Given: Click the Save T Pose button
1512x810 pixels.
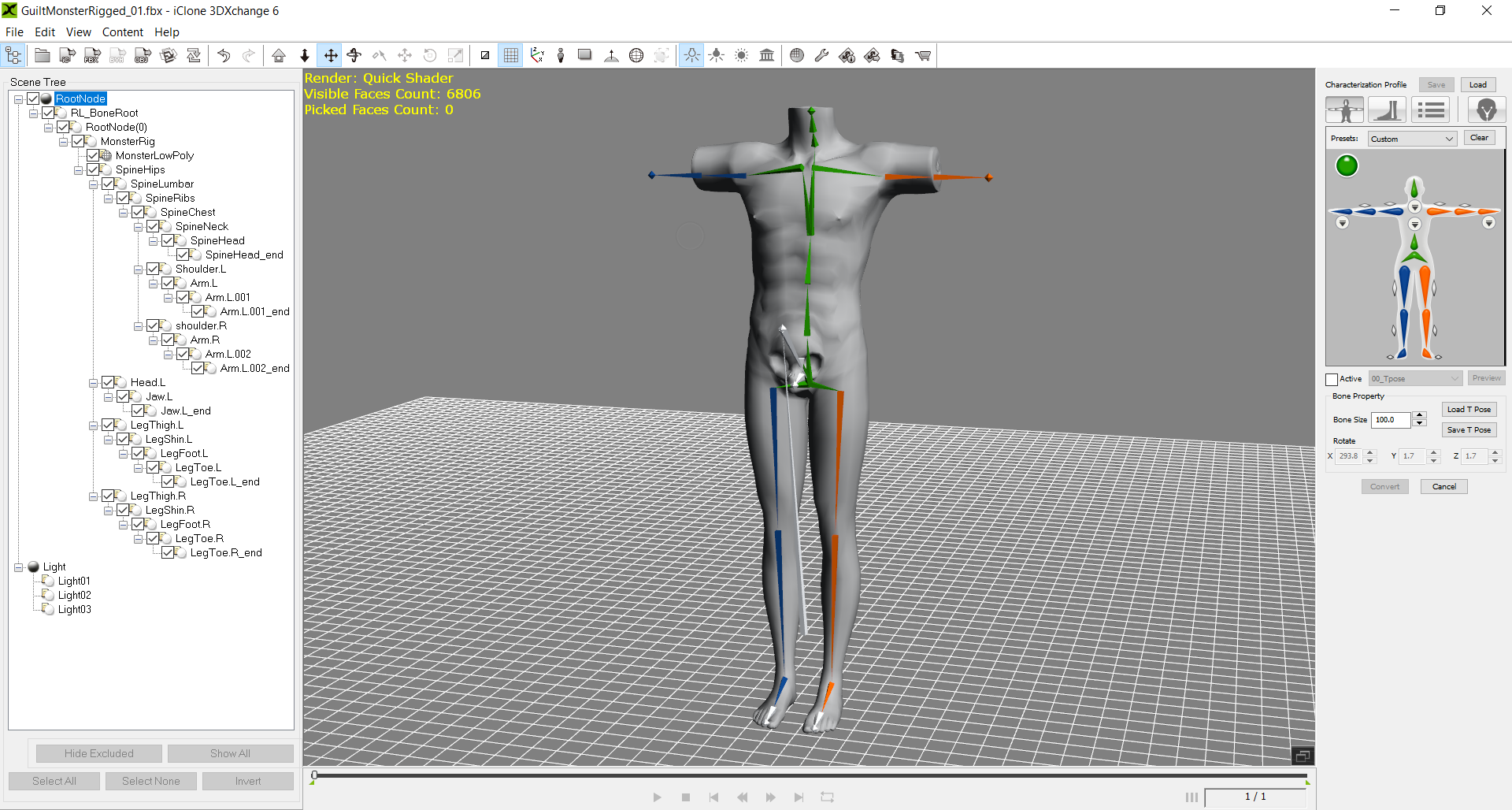Looking at the screenshot, I should [1469, 430].
